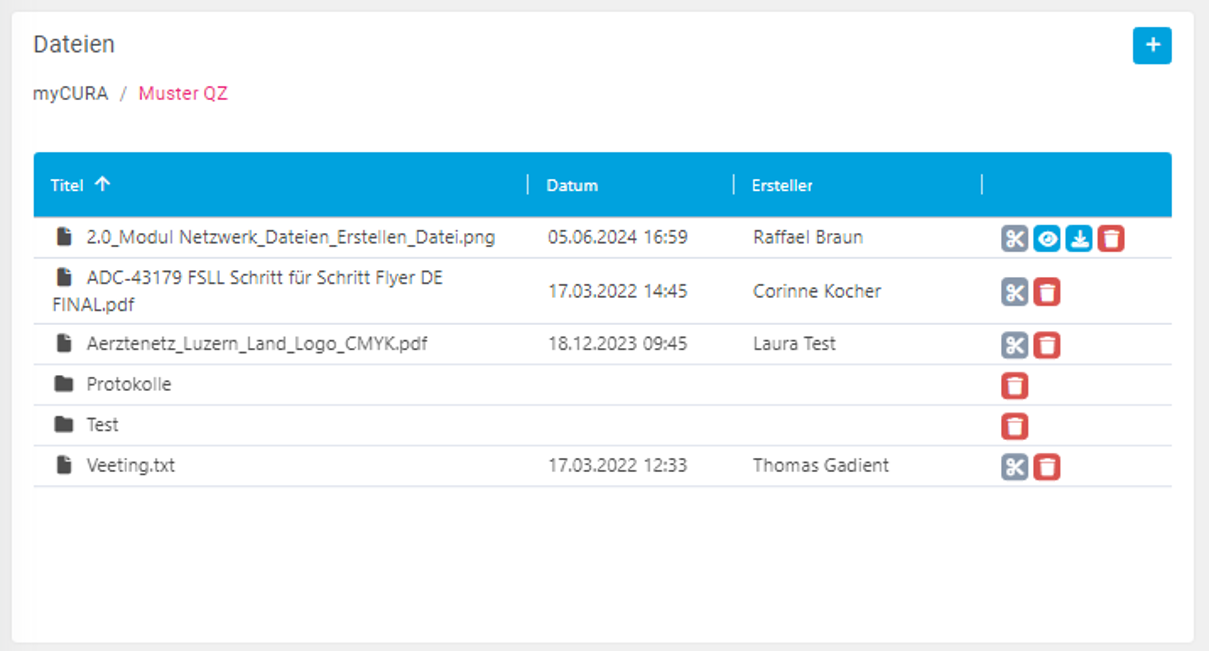This screenshot has width=1209, height=651.
Task: Click the date 17.03.2022 12:33
Action: [x=618, y=465]
